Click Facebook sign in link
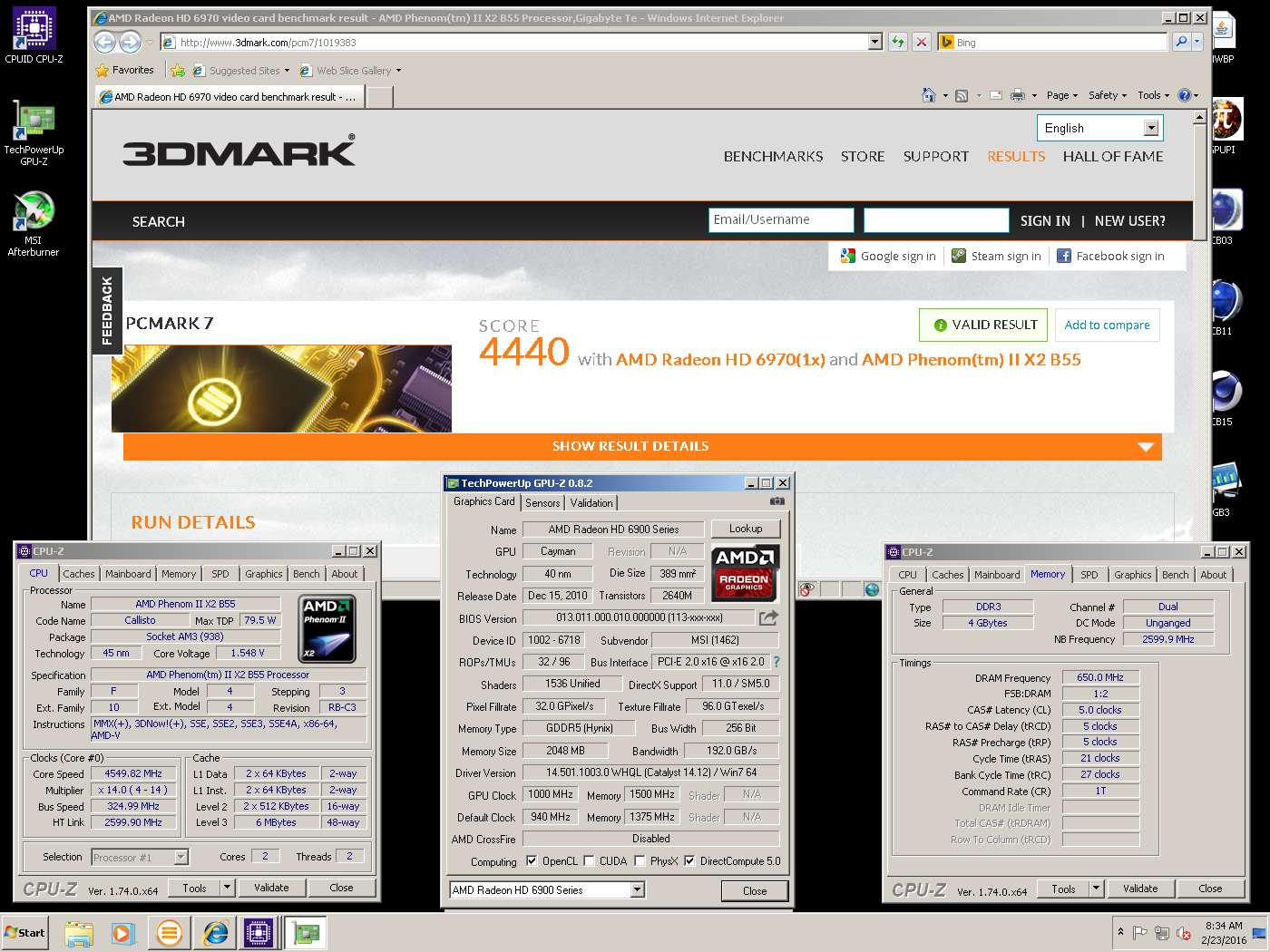Image resolution: width=1270 pixels, height=952 pixels. pos(1110,257)
